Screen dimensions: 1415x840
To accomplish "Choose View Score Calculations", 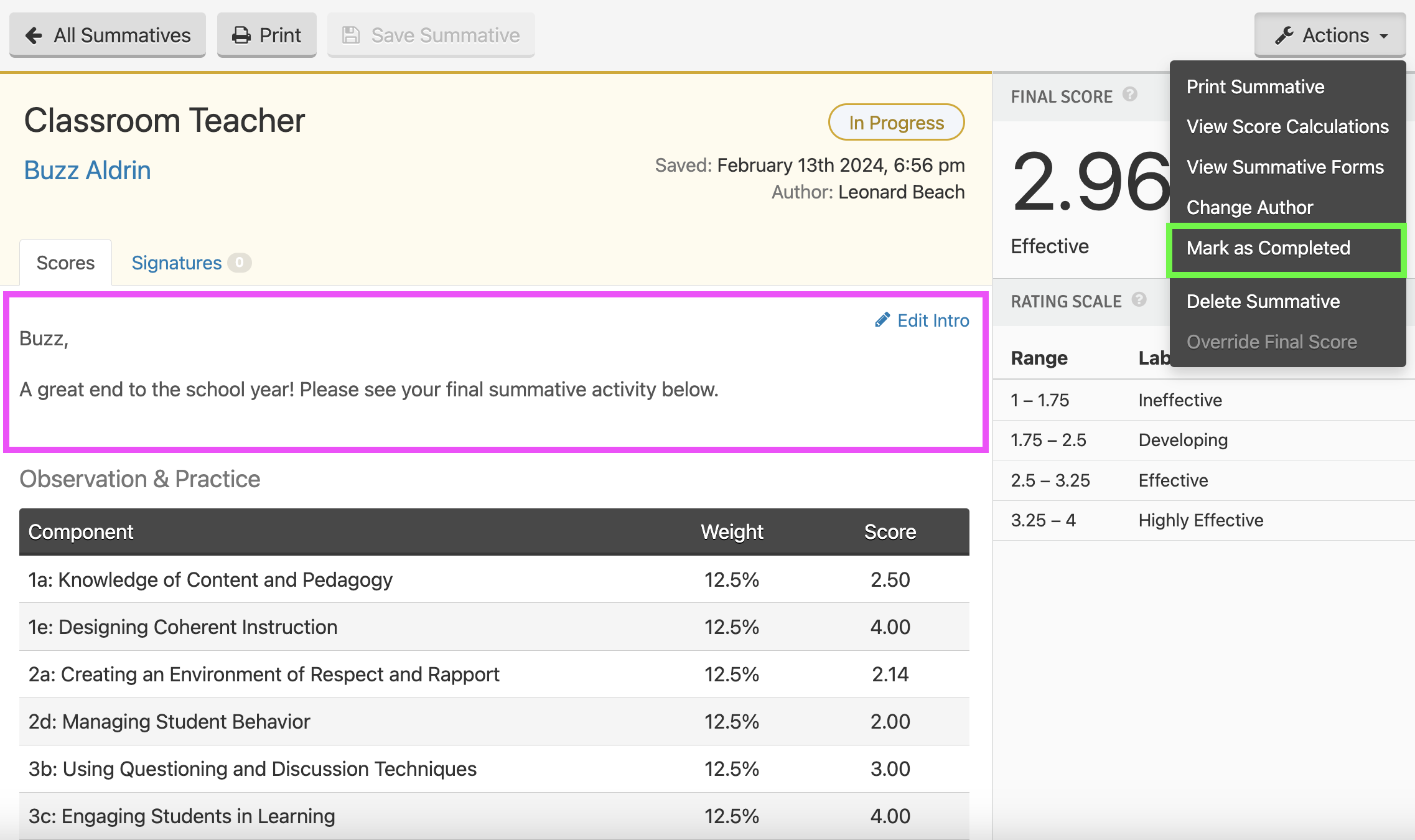I will pyautogui.click(x=1287, y=126).
